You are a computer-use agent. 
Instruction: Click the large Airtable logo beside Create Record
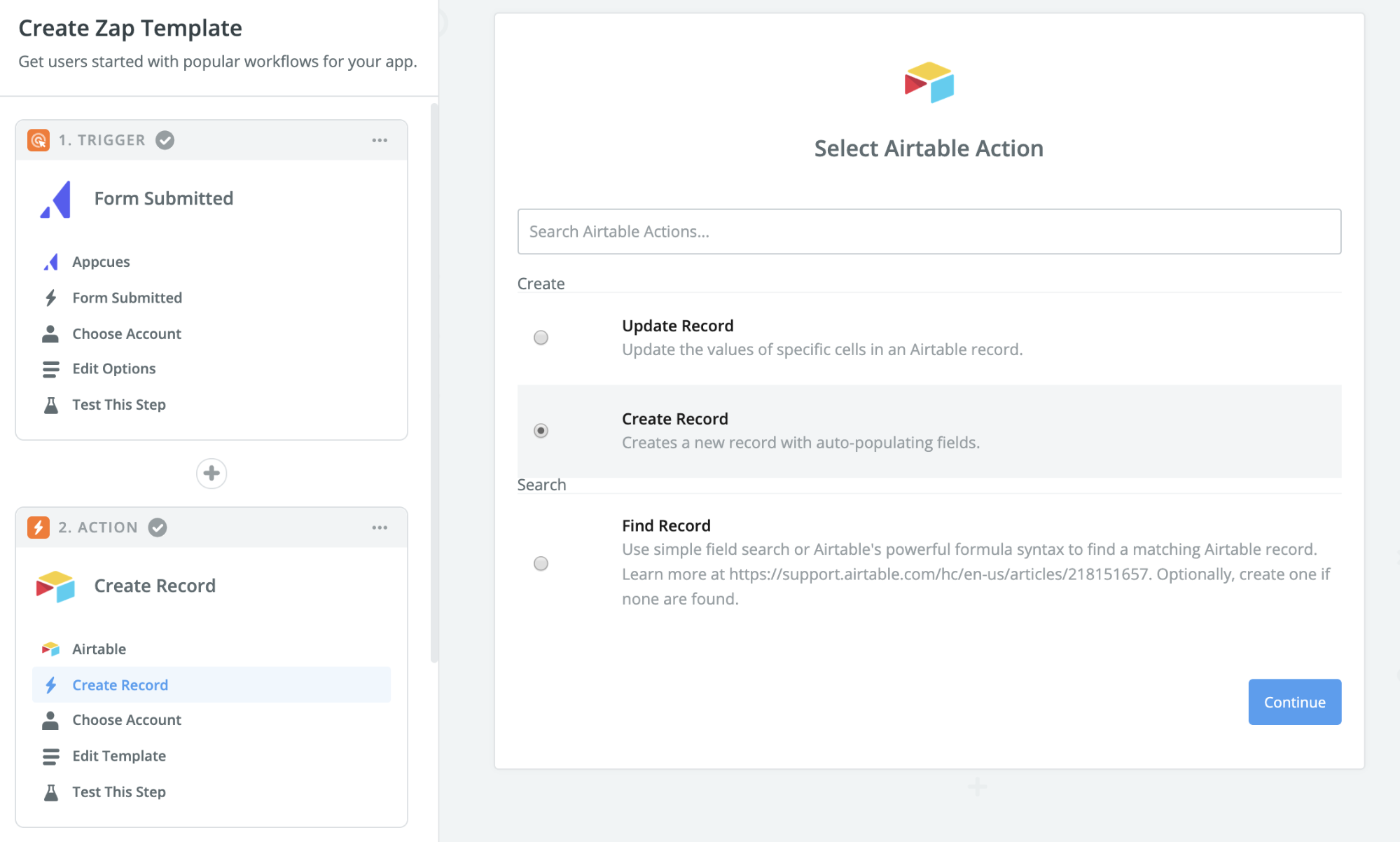pos(55,586)
